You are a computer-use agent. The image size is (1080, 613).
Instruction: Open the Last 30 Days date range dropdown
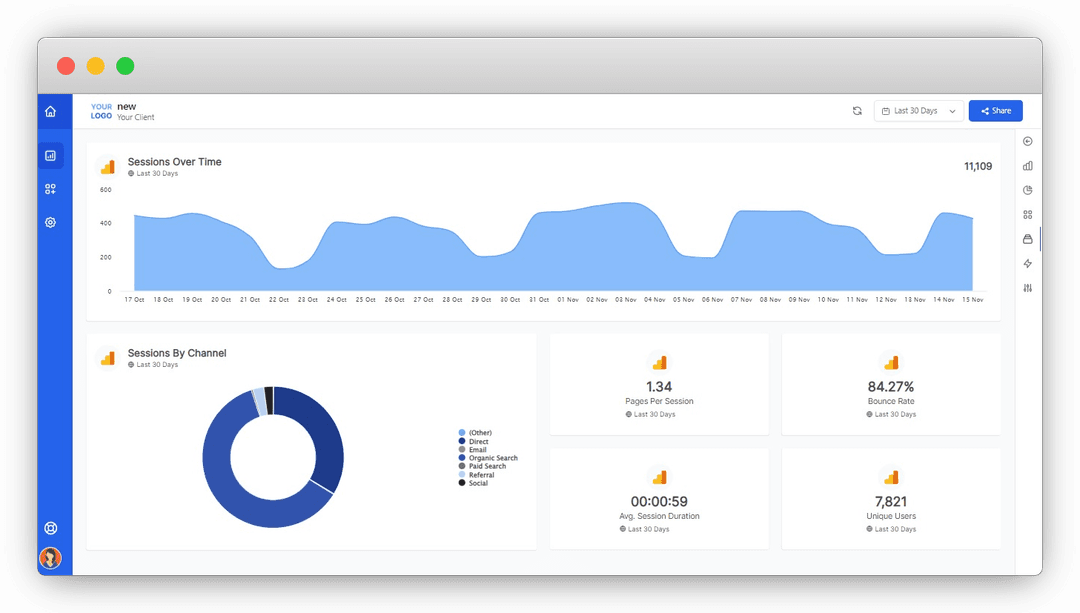pos(919,111)
